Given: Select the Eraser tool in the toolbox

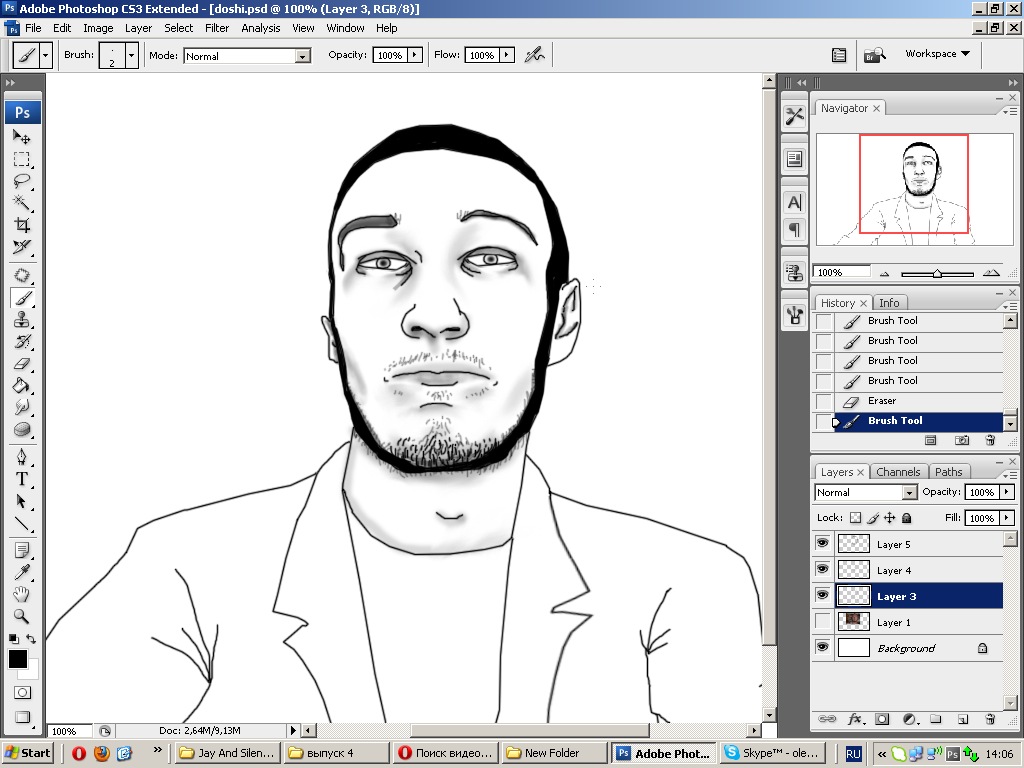Looking at the screenshot, I should point(22,364).
